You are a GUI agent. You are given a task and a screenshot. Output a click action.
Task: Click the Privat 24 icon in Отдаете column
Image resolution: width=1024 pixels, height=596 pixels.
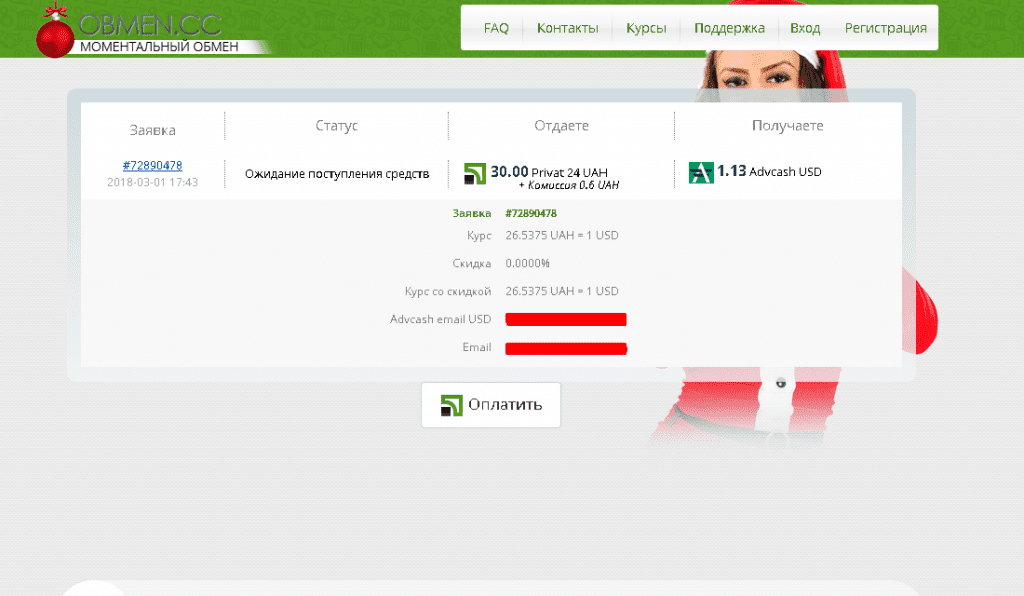click(x=475, y=173)
